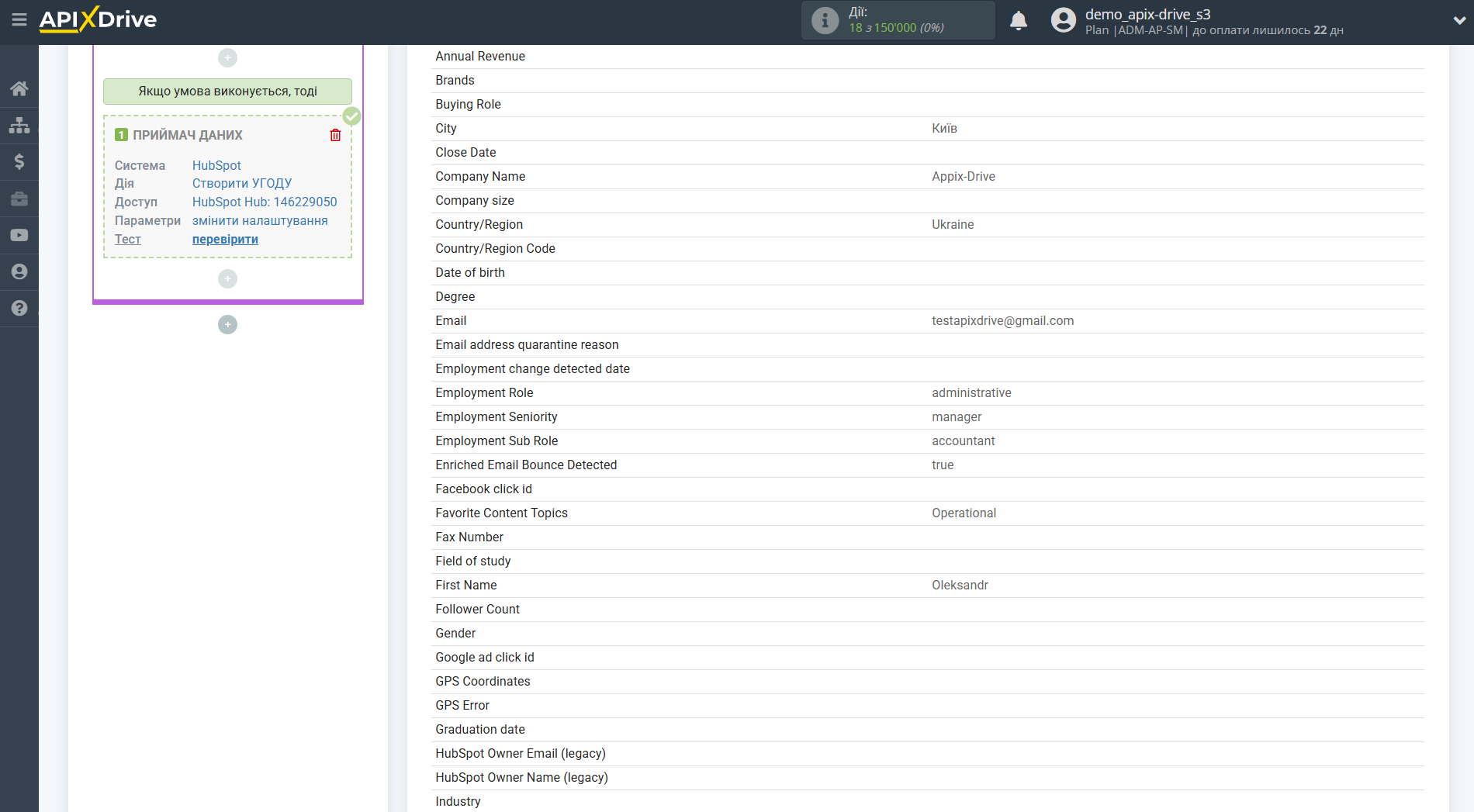Open the "HubSpot Hub: 146229050" access link
This screenshot has width=1474, height=812.
click(265, 202)
